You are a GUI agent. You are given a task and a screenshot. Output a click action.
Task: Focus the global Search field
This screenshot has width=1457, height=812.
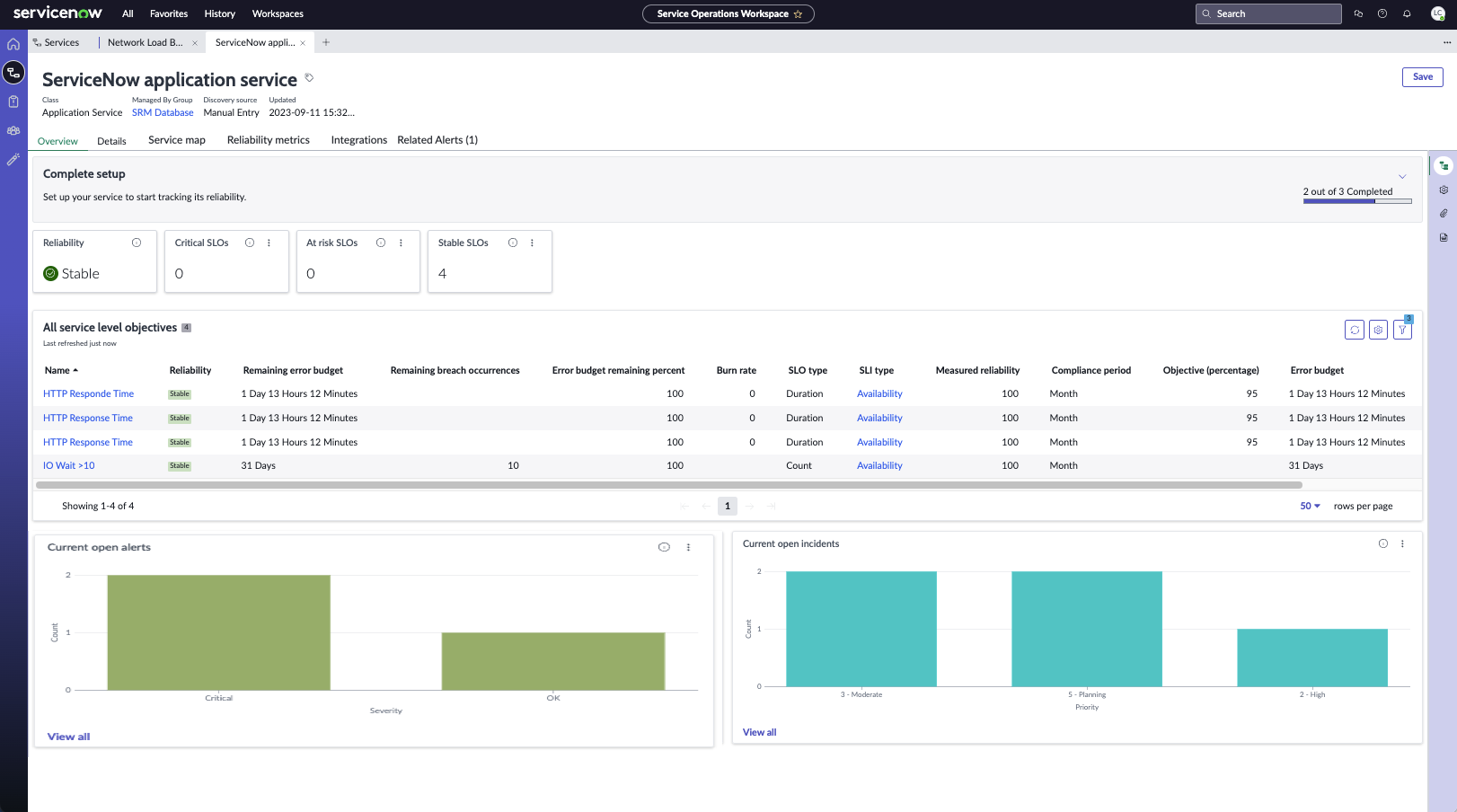click(1268, 13)
